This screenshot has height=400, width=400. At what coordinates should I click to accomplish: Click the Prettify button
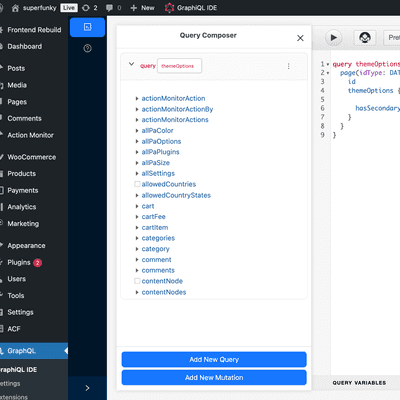pyautogui.click(x=392, y=38)
